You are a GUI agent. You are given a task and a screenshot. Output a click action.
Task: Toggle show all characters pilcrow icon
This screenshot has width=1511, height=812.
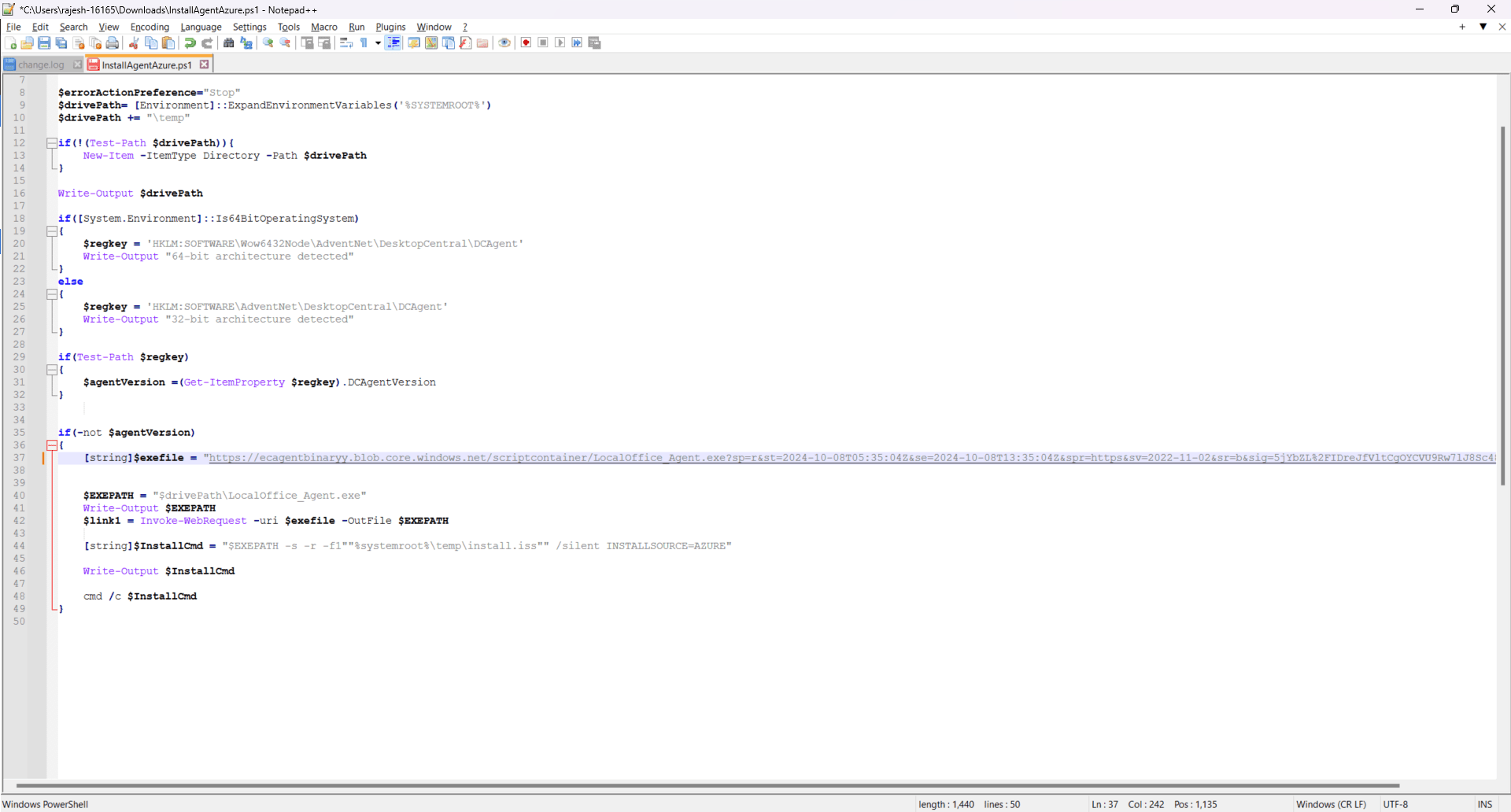pyautogui.click(x=364, y=43)
